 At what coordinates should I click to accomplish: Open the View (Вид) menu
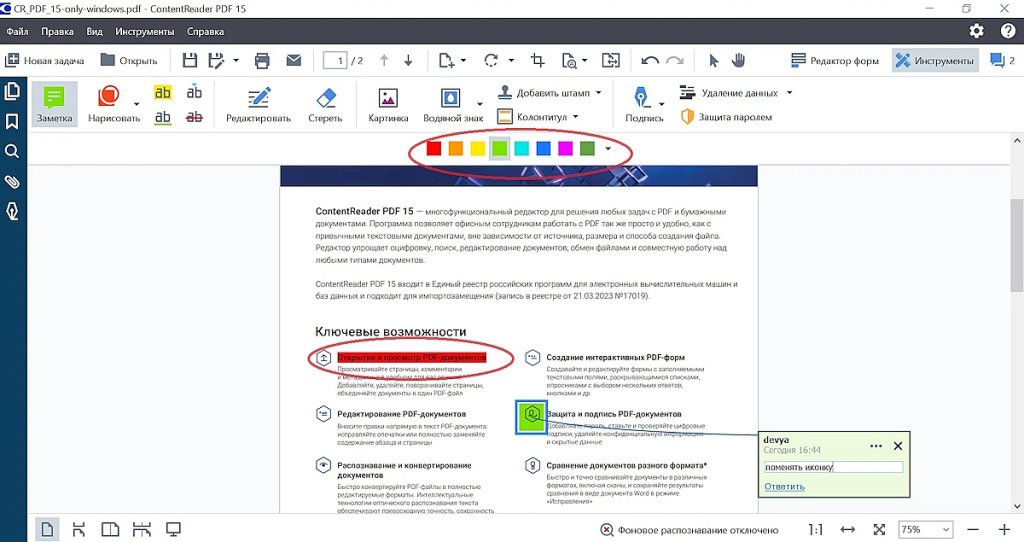pos(95,31)
